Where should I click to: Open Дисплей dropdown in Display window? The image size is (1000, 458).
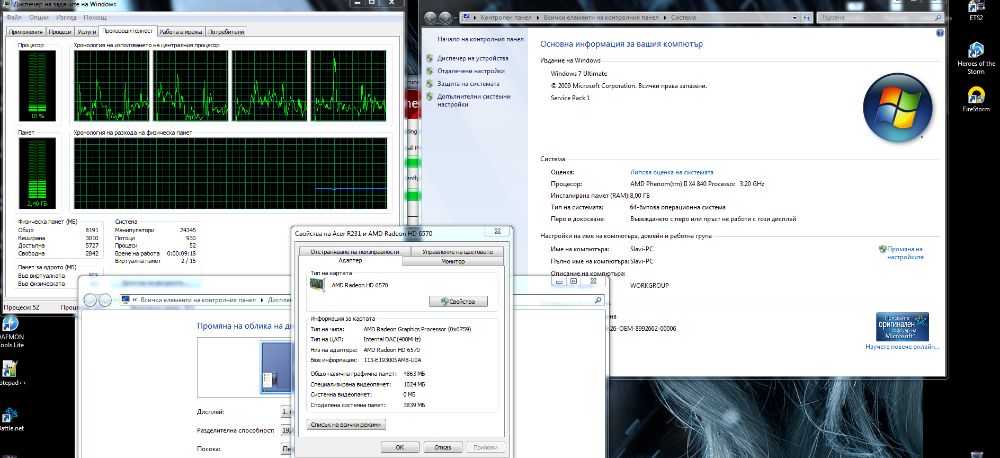[x=285, y=412]
